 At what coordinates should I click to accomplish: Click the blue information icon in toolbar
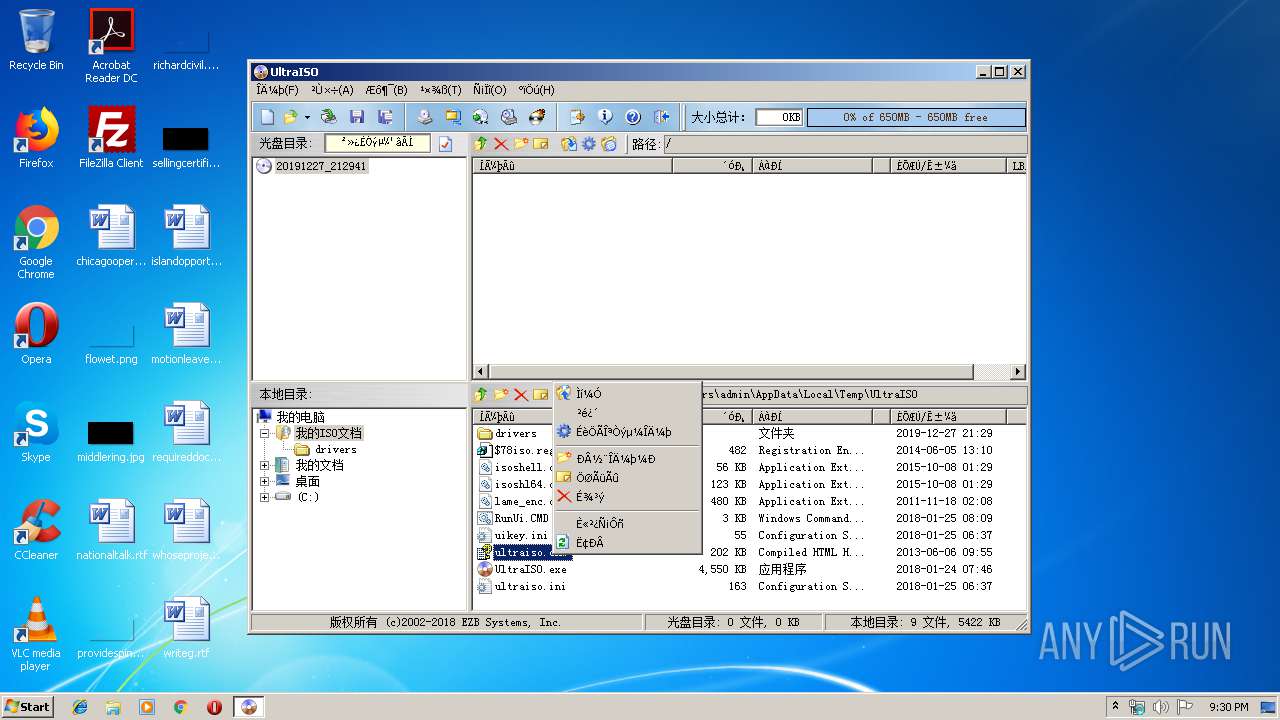pyautogui.click(x=605, y=117)
